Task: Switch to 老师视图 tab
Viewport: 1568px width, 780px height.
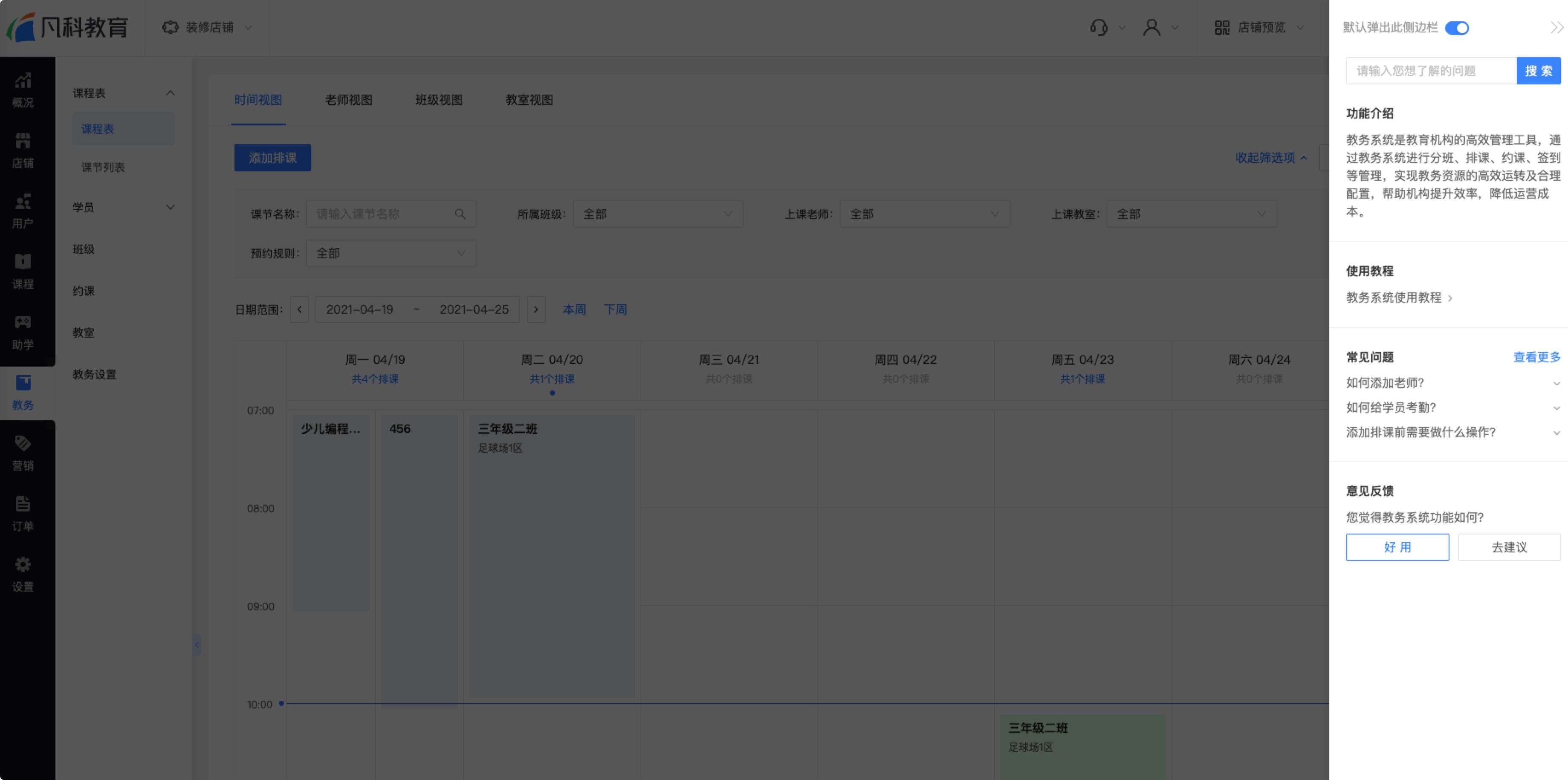Action: 348,100
